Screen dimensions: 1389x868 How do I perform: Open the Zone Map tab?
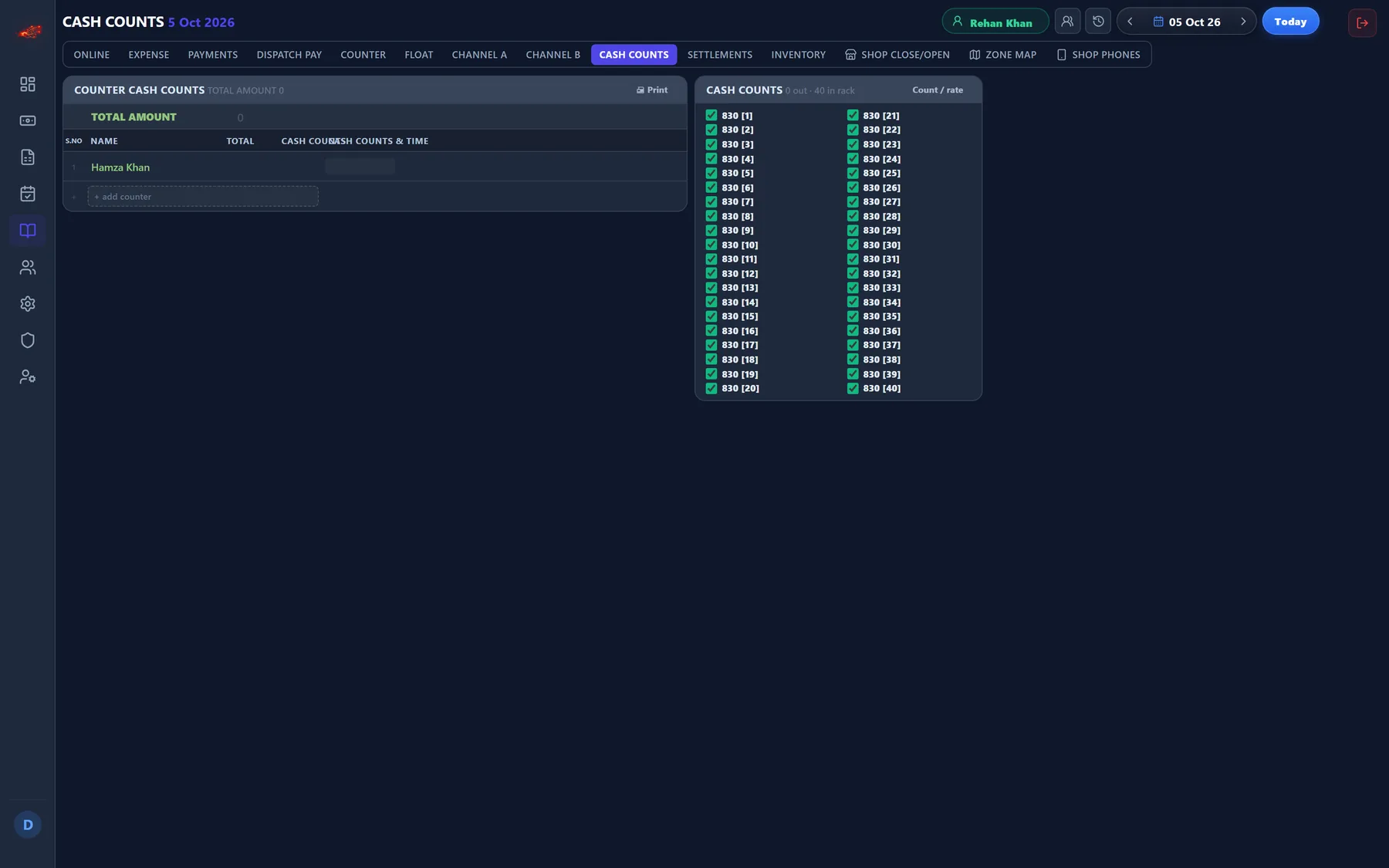pyautogui.click(x=1002, y=55)
